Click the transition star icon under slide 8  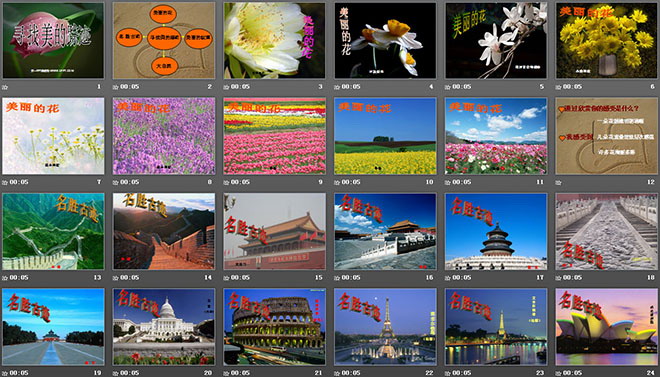115,183
